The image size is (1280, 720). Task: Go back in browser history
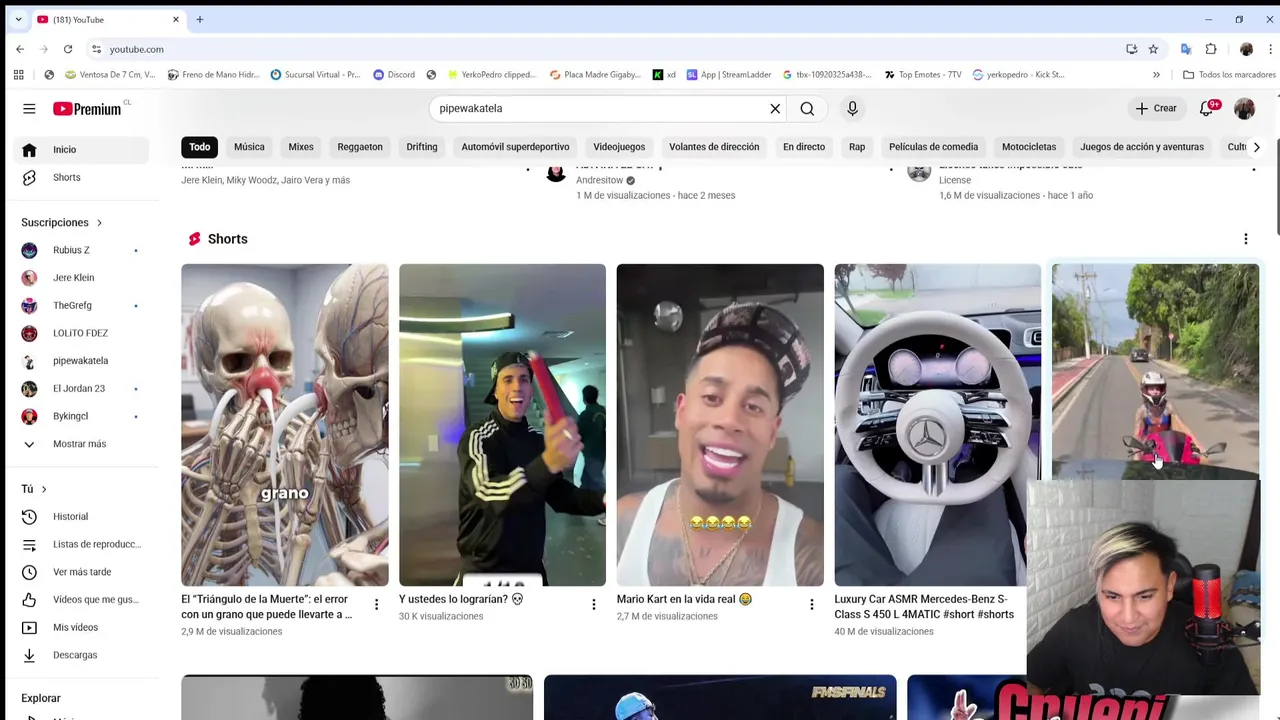point(20,49)
